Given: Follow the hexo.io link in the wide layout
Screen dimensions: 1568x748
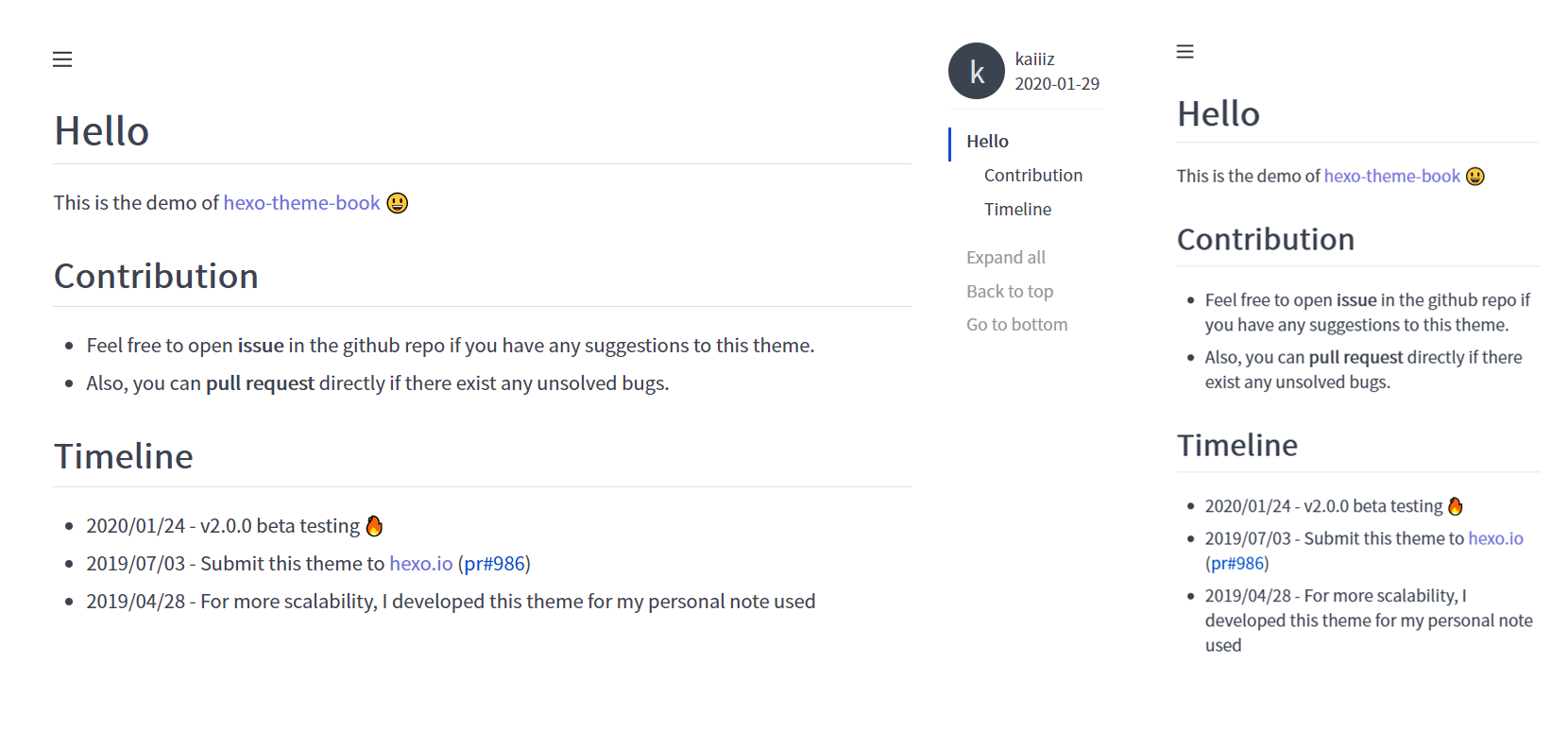Looking at the screenshot, I should click(420, 564).
